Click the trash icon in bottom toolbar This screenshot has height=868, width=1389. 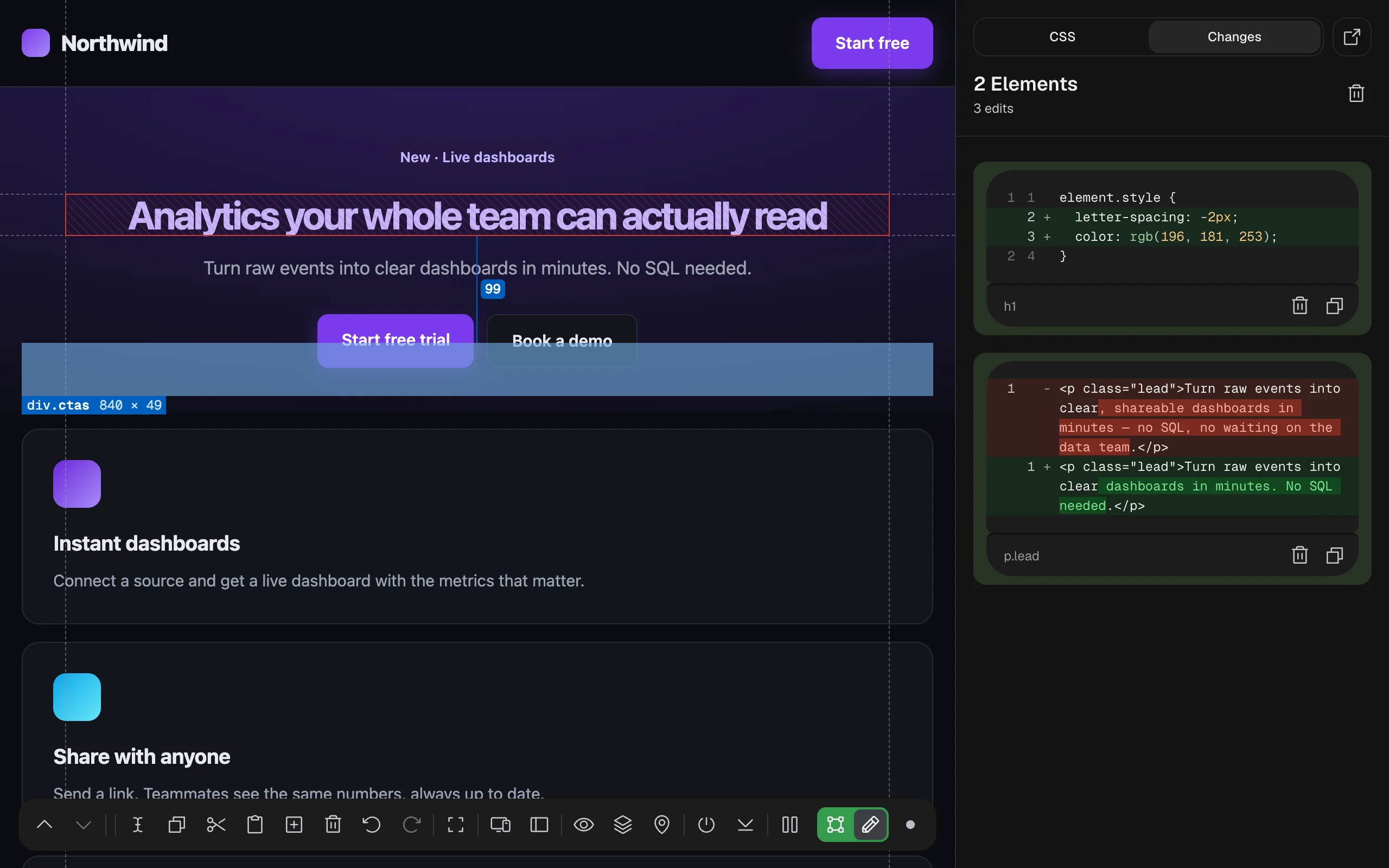point(333,825)
